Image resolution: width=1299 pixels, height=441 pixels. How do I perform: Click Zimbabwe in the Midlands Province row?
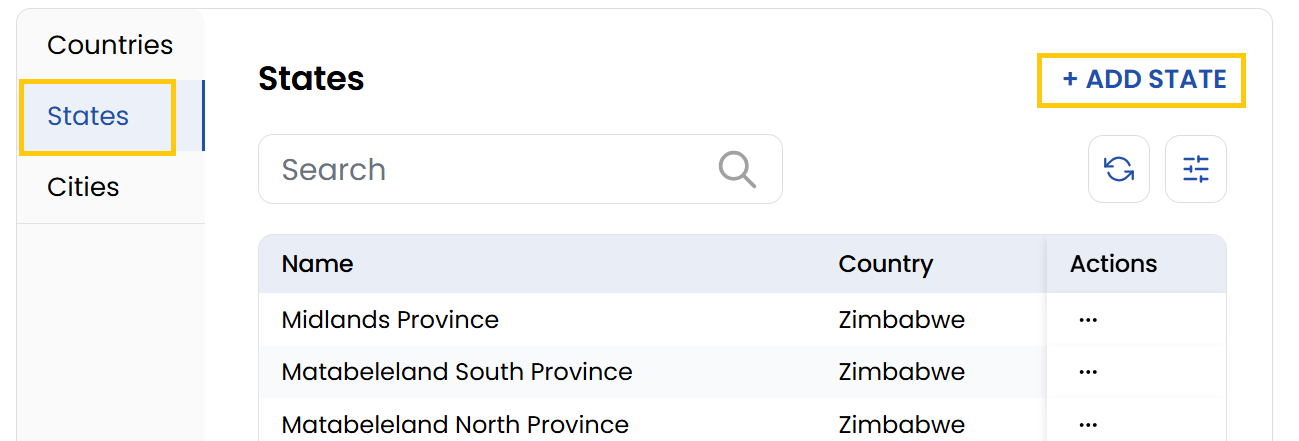coord(901,320)
